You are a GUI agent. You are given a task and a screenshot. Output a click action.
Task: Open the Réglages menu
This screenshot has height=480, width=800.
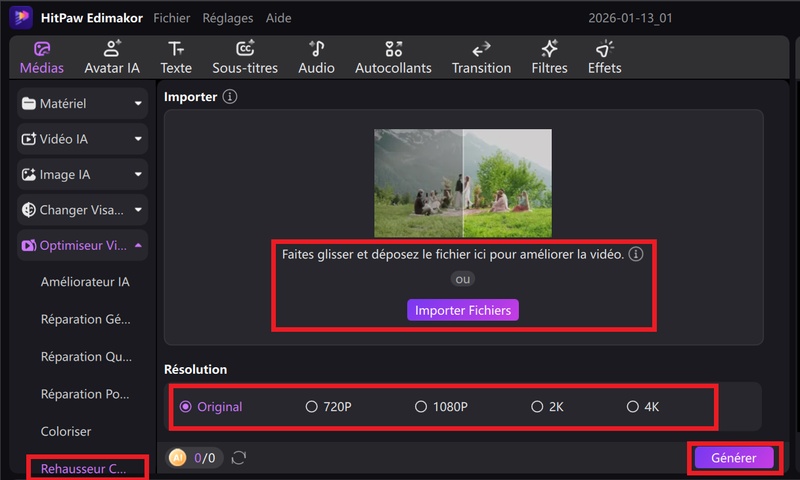pos(228,18)
